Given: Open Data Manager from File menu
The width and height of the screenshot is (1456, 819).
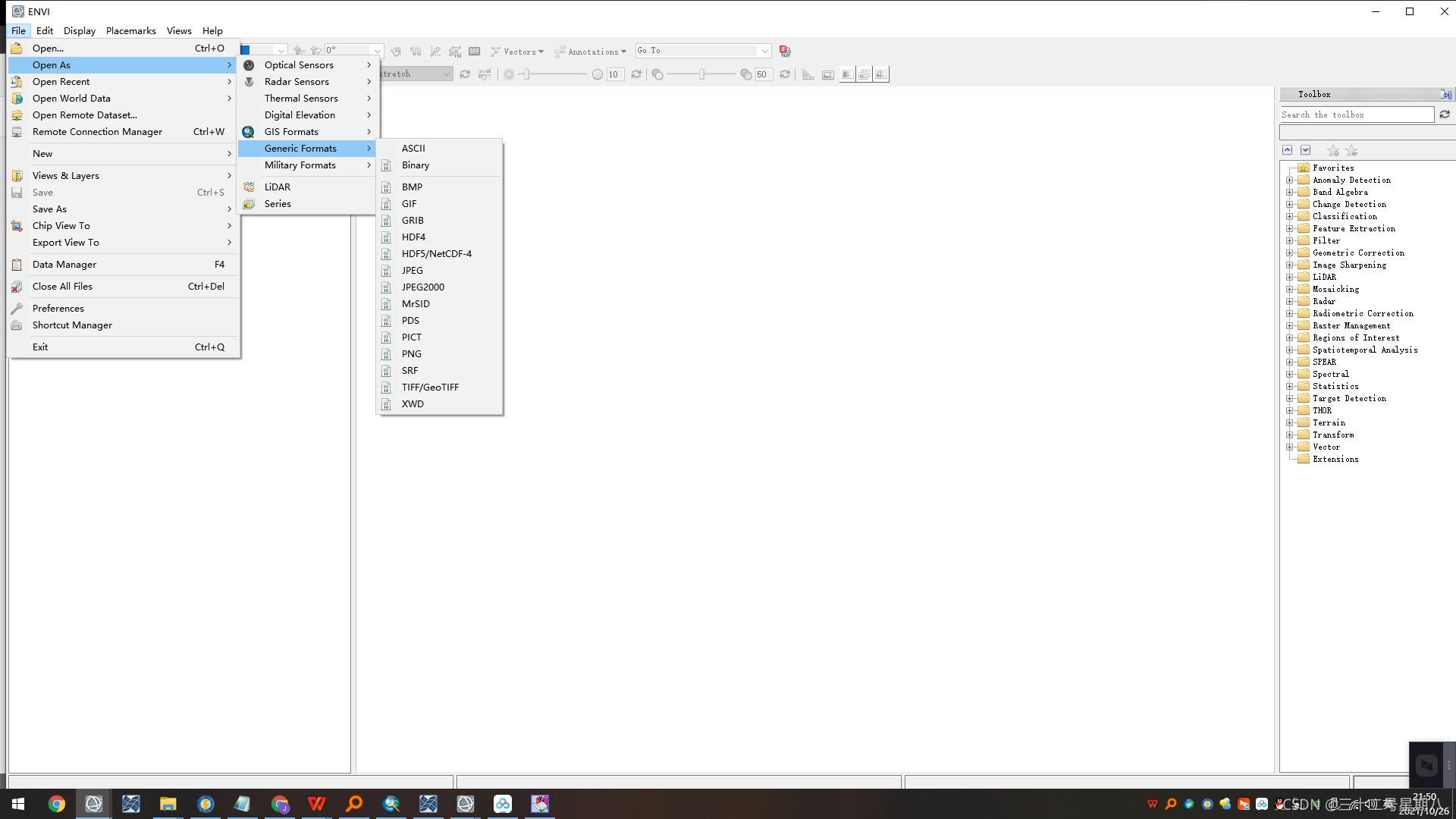Looking at the screenshot, I should (x=124, y=265).
